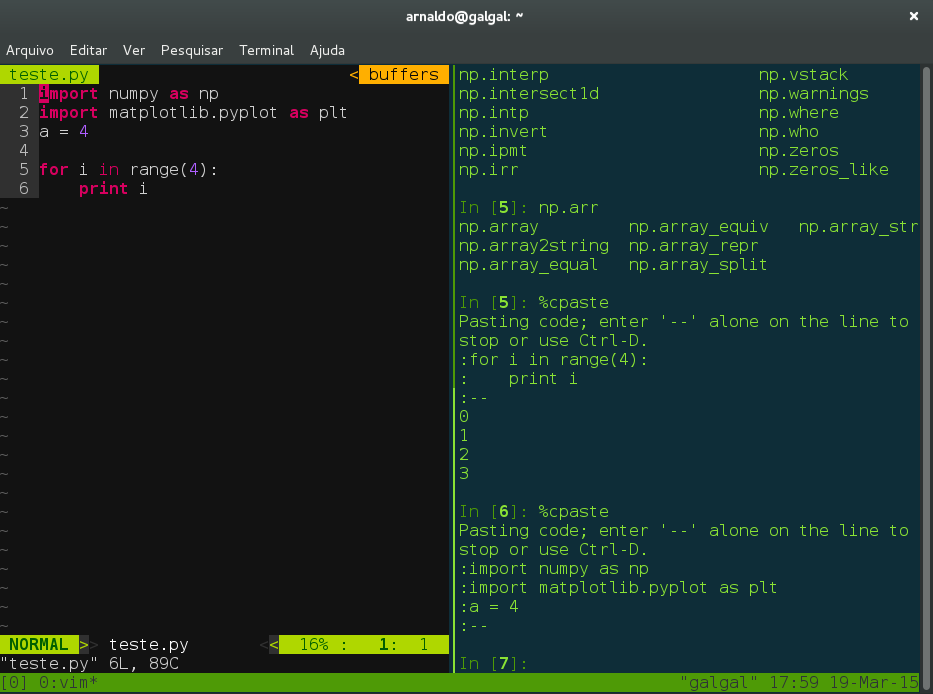This screenshot has width=933, height=694.
Task: Click the orange buffers badge in vim tabline
Action: pyautogui.click(x=403, y=74)
